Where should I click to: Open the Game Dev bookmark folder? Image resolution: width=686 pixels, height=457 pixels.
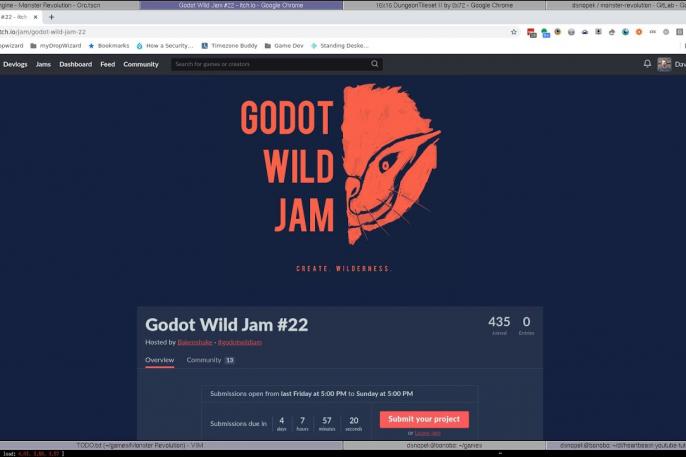click(284, 45)
